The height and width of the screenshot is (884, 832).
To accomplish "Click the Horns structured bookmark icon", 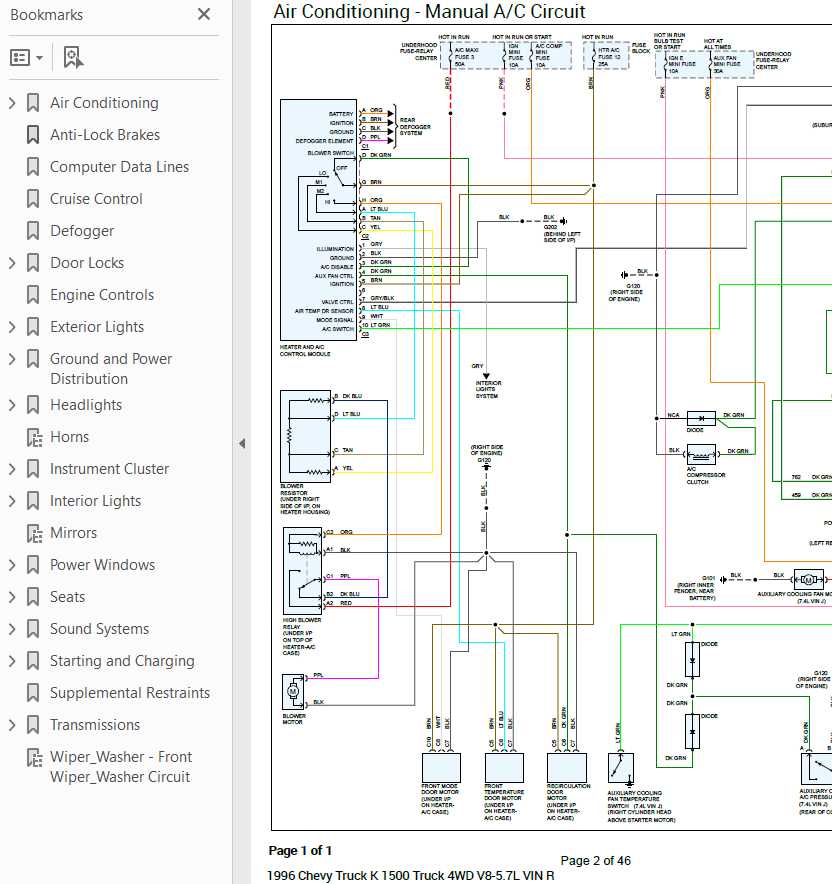I will pos(34,437).
